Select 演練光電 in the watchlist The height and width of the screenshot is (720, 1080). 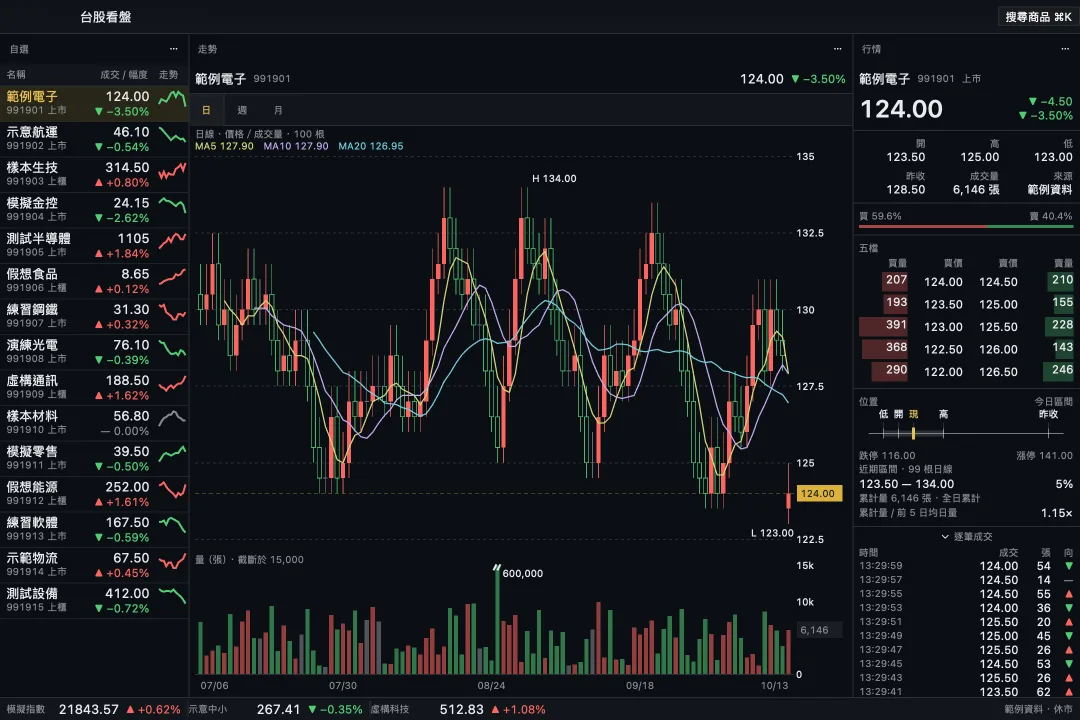94,352
